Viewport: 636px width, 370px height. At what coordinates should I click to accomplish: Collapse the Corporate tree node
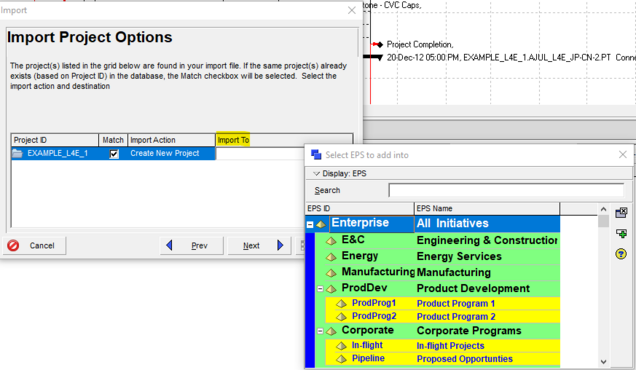tap(320, 331)
